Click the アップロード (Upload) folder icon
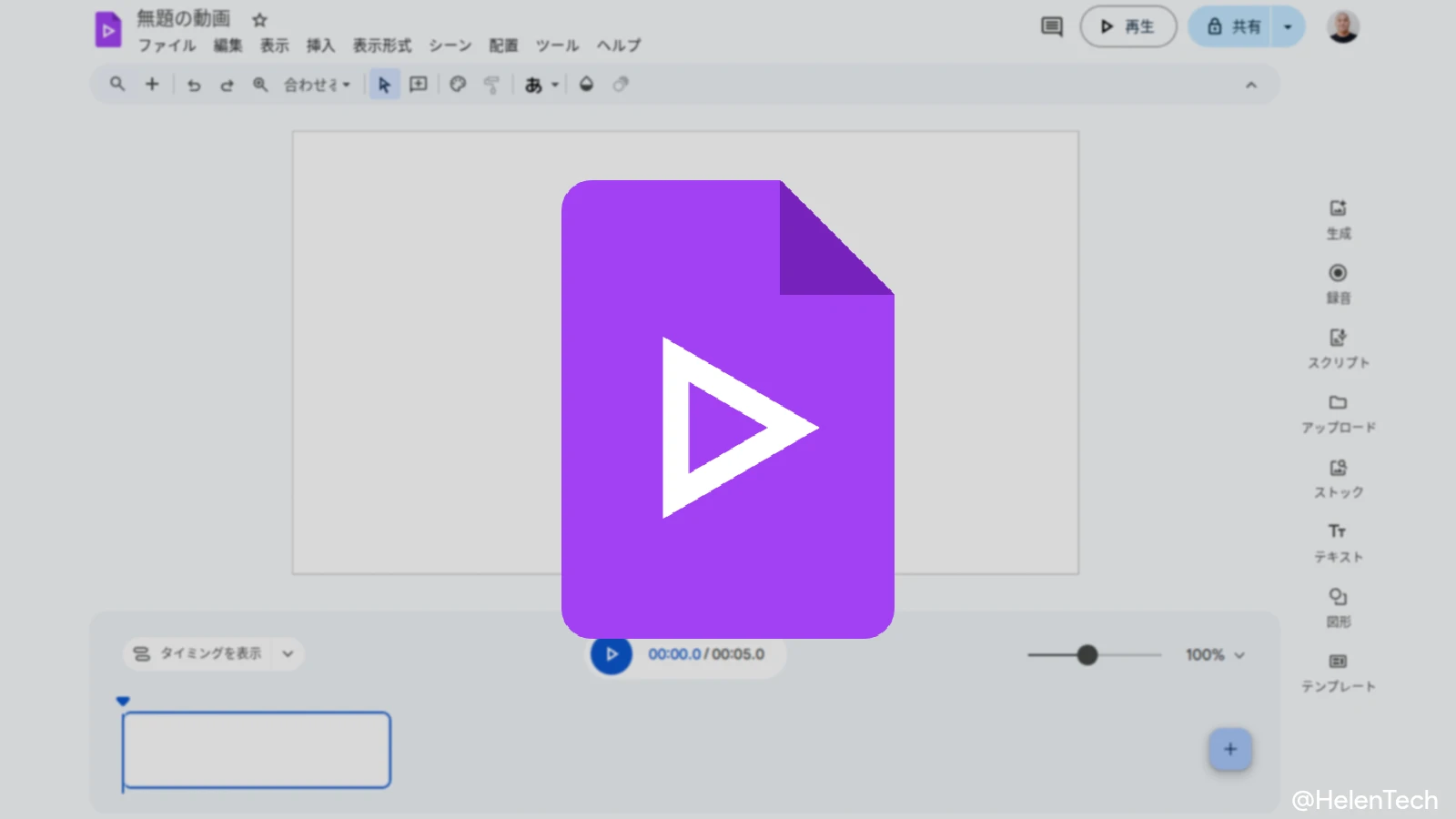The width and height of the screenshot is (1456, 819). pyautogui.click(x=1338, y=402)
